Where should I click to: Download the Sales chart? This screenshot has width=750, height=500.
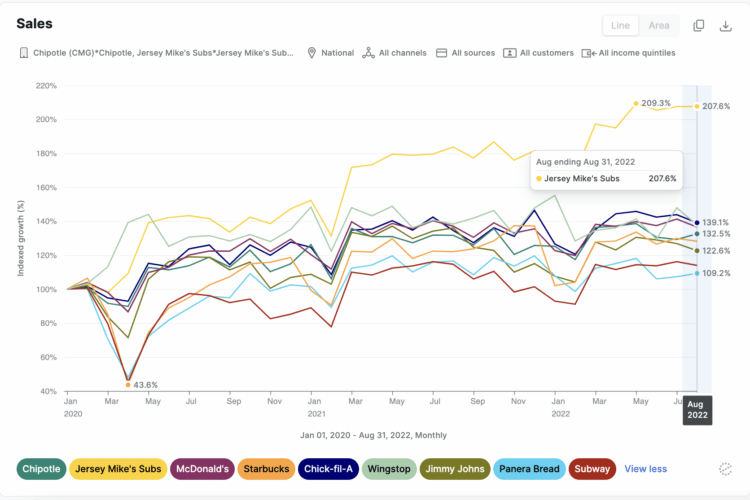(x=726, y=26)
